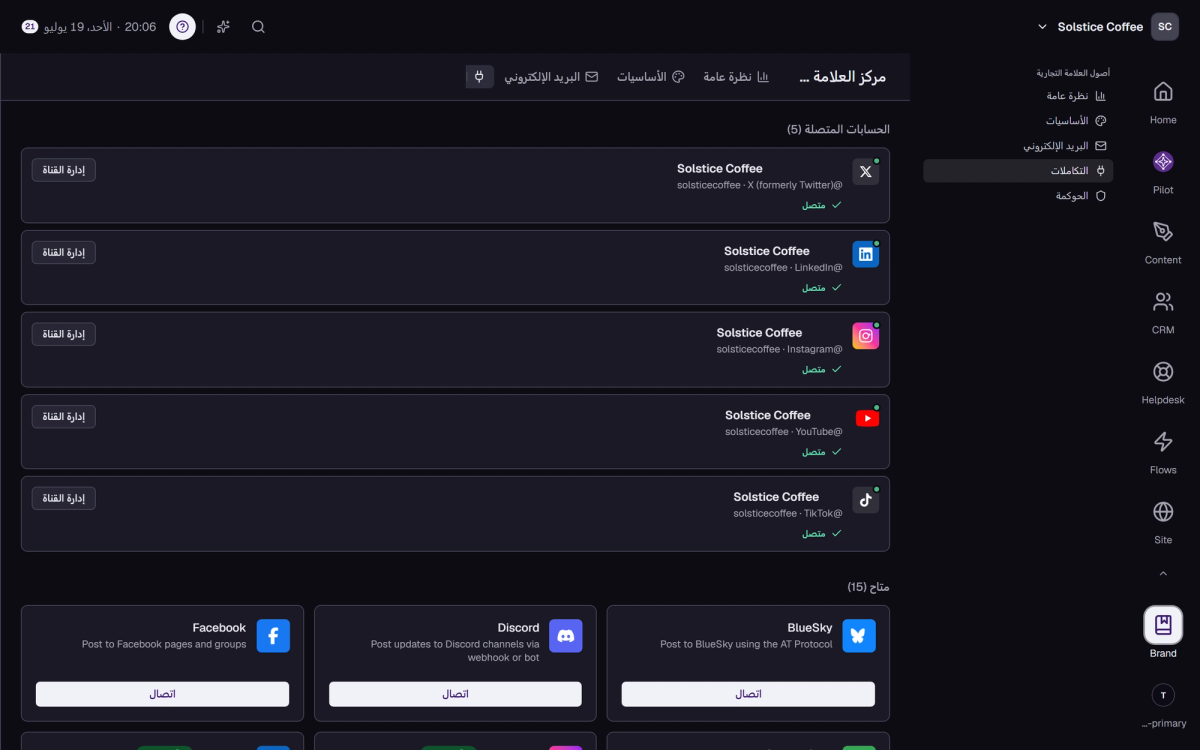The height and width of the screenshot is (750, 1200).
Task: Click the TikTok logo icon
Action: pyautogui.click(x=866, y=500)
